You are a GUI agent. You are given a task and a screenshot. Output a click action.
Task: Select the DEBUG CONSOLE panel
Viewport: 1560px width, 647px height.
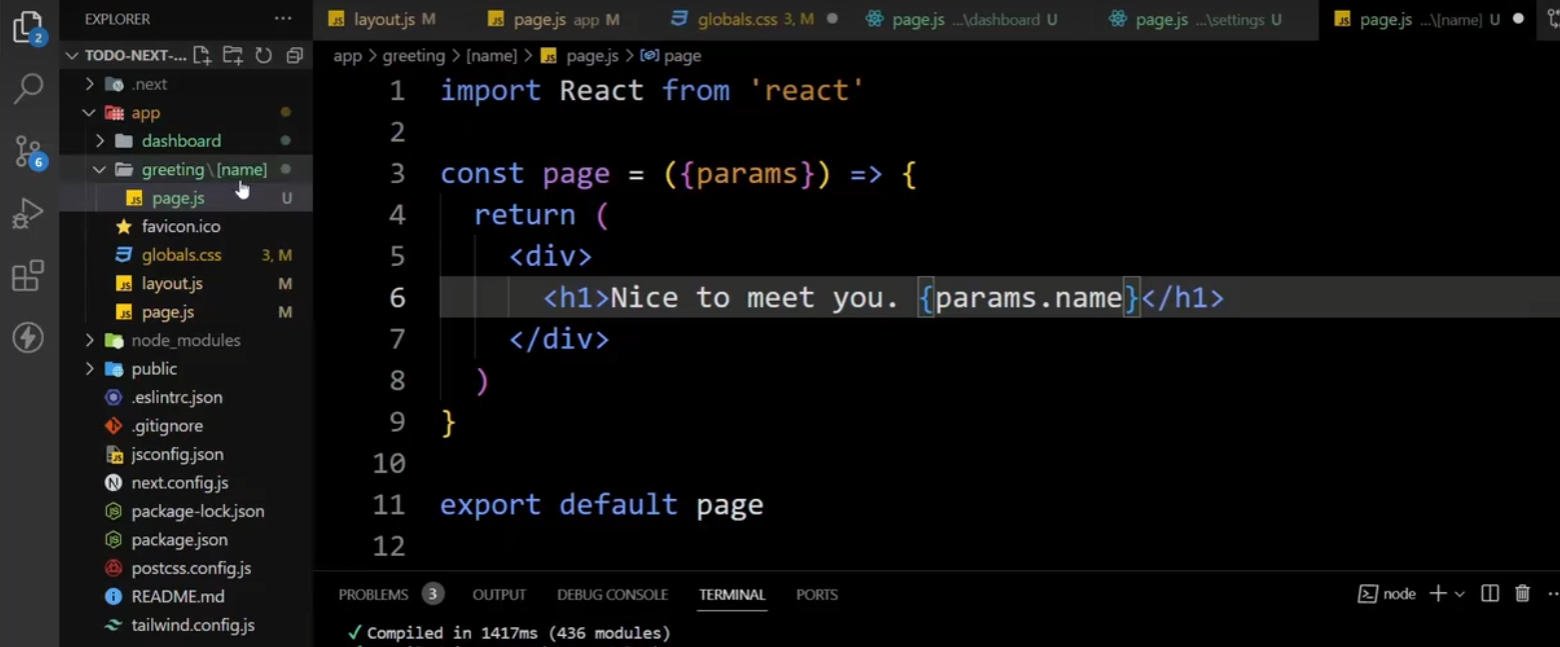tap(612, 594)
